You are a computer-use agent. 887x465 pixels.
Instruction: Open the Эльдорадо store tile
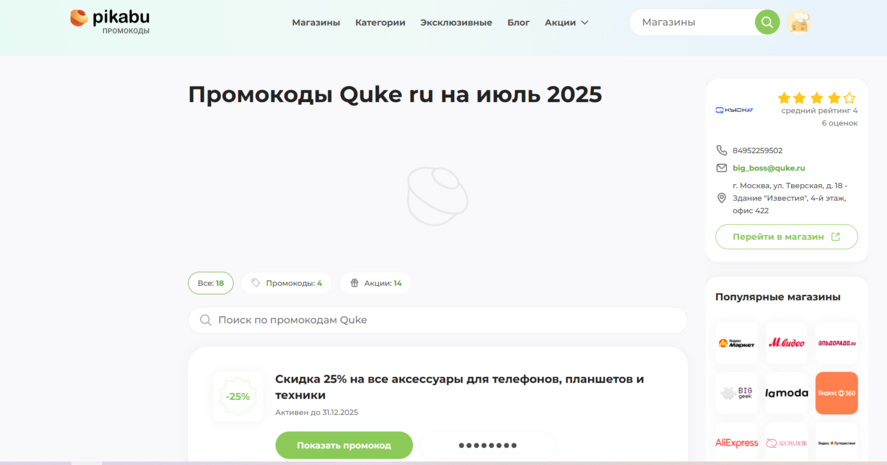point(837,343)
